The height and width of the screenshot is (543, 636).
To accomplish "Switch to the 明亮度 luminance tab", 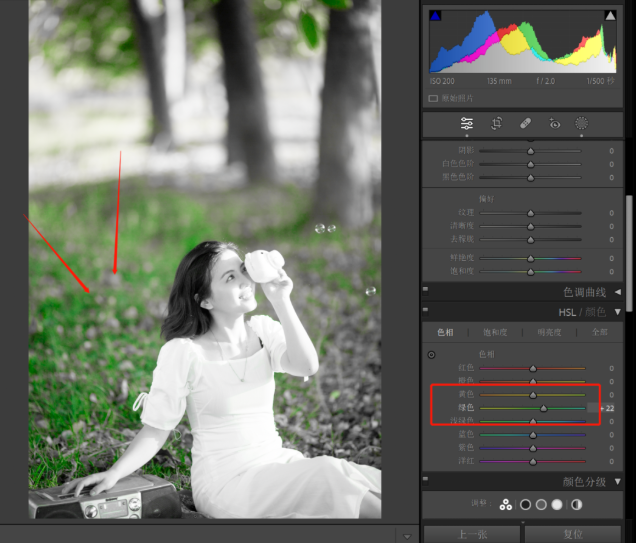I will [x=549, y=333].
